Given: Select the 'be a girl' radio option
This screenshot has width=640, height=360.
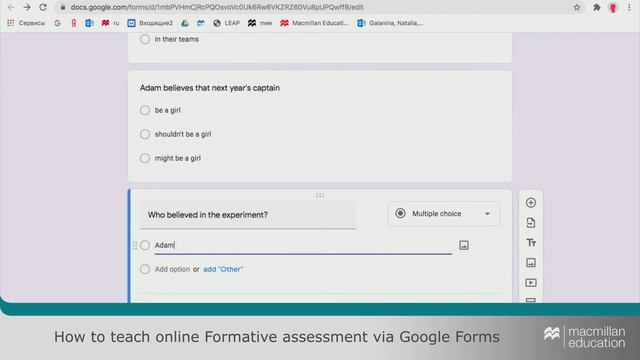Looking at the screenshot, I should click(x=145, y=110).
